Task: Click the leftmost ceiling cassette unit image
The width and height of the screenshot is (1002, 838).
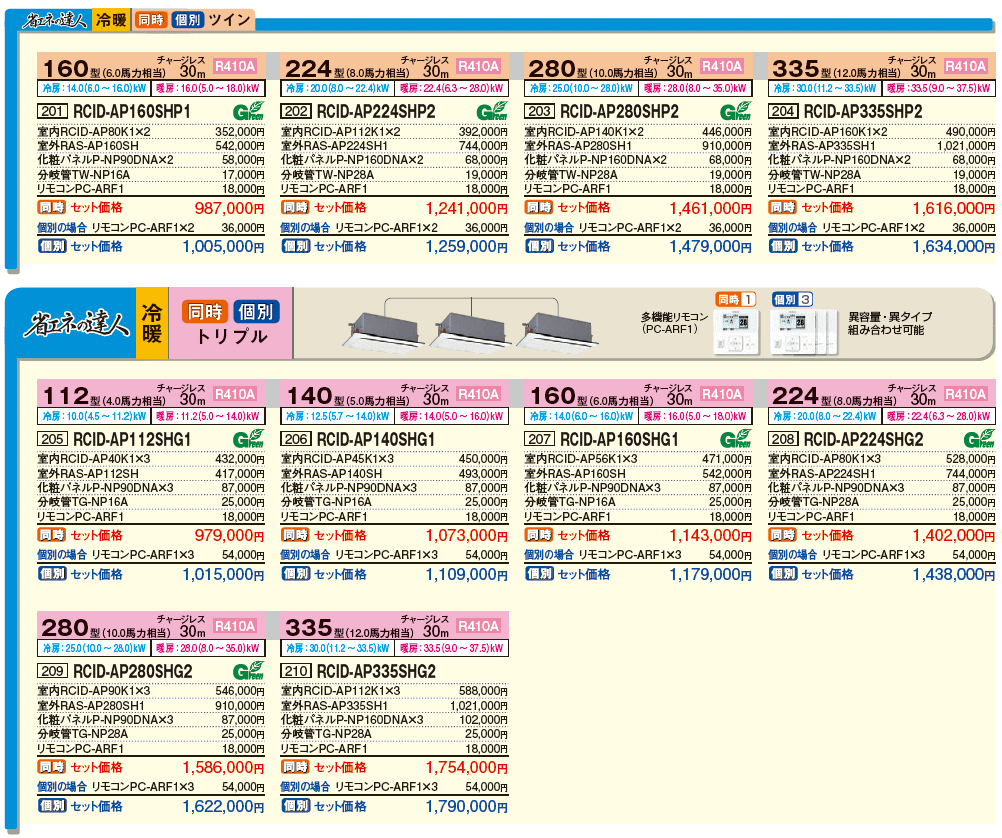Action: click(x=383, y=331)
